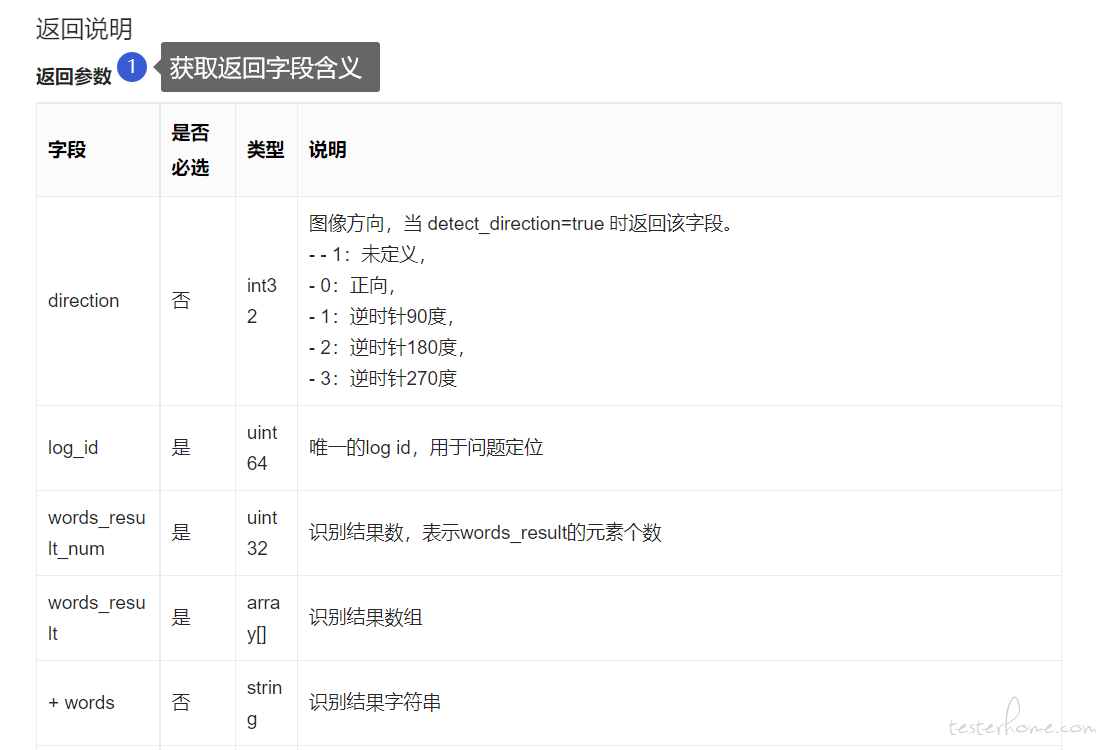Click the line 1：逆时针90度
The height and width of the screenshot is (750, 1098).
click(382, 316)
